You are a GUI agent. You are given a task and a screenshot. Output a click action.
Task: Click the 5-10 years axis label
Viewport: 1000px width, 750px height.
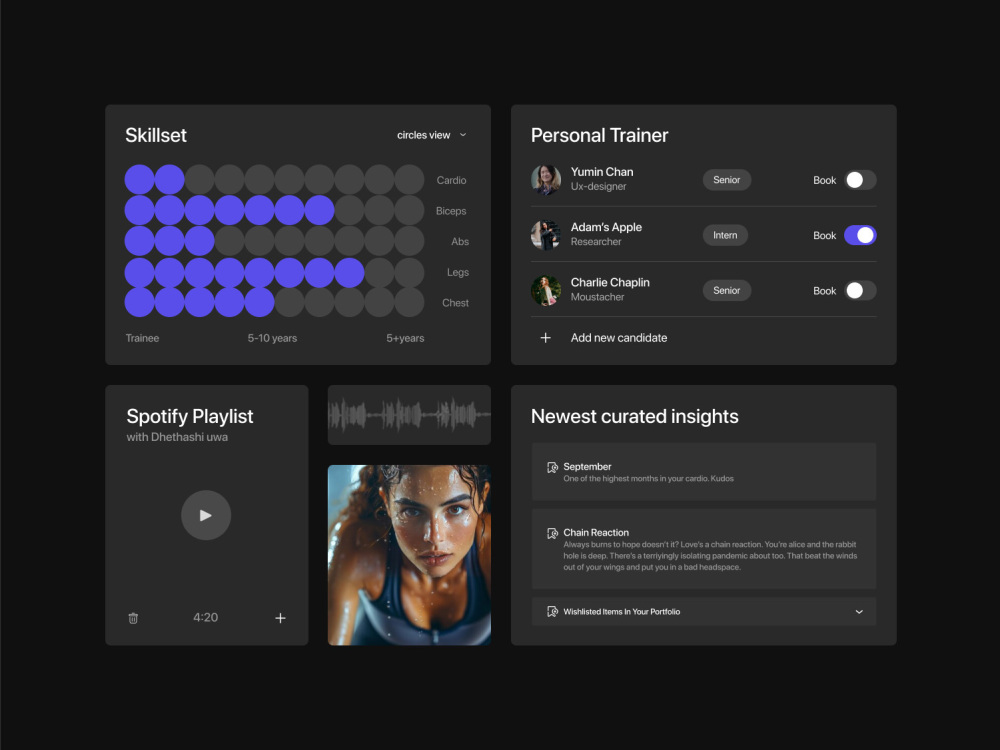272,338
